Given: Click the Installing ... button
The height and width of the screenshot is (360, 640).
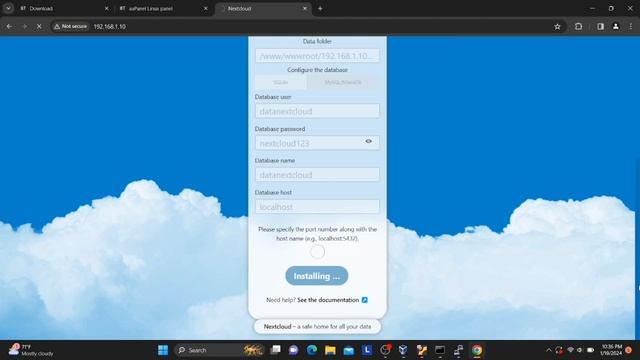Looking at the screenshot, I should [317, 276].
